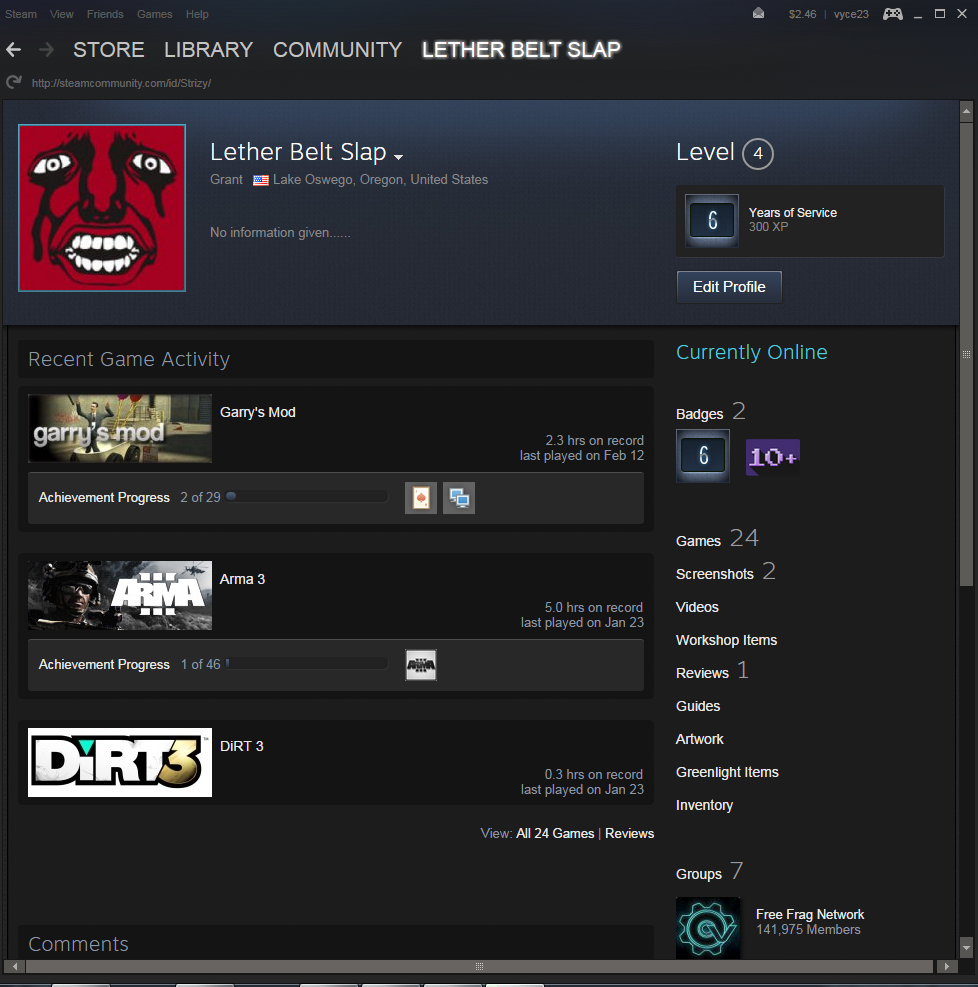Image resolution: width=978 pixels, height=987 pixels.
Task: Open the Artwork sidebar link
Action: (x=700, y=739)
